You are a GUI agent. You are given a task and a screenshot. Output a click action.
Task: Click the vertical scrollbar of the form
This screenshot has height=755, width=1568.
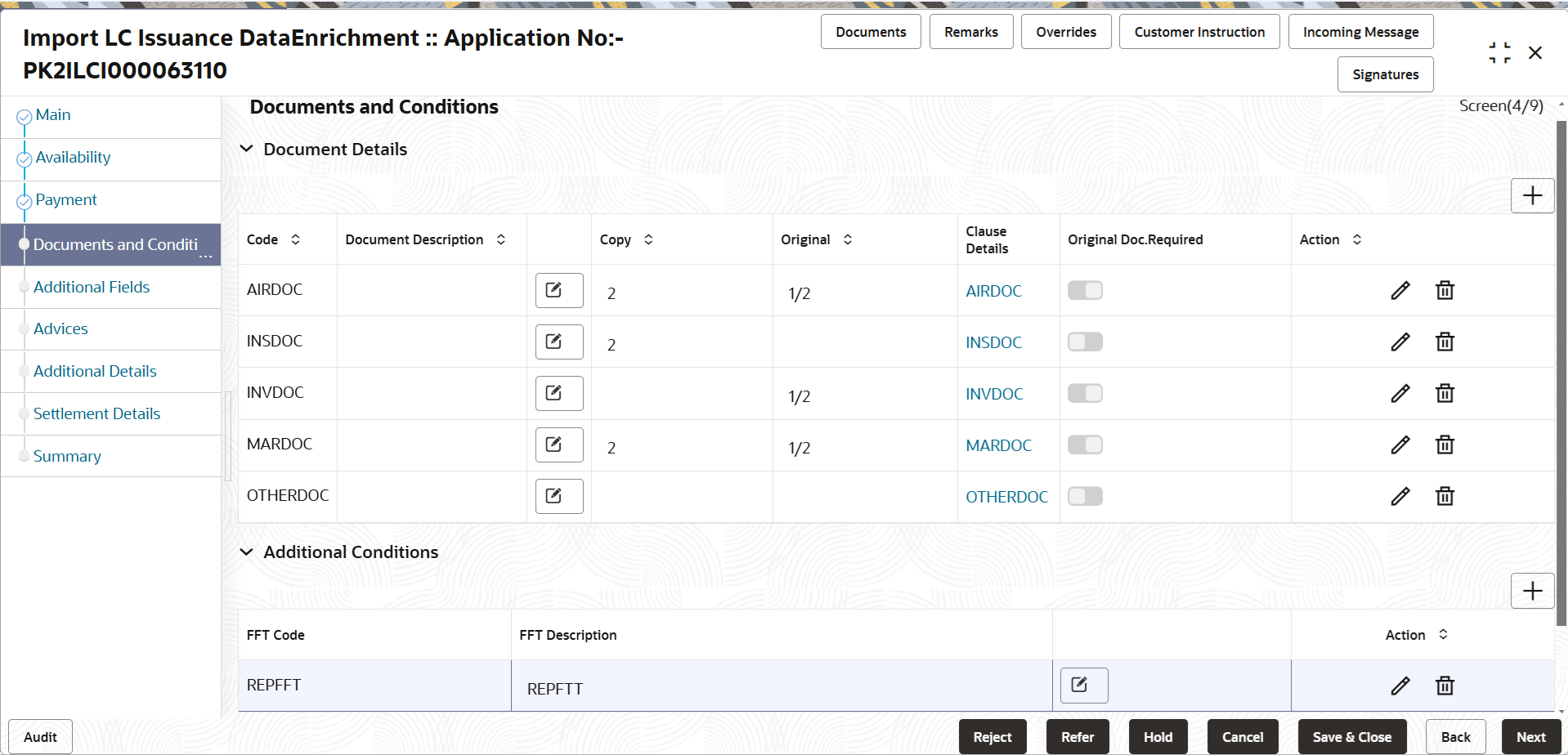[1561, 373]
